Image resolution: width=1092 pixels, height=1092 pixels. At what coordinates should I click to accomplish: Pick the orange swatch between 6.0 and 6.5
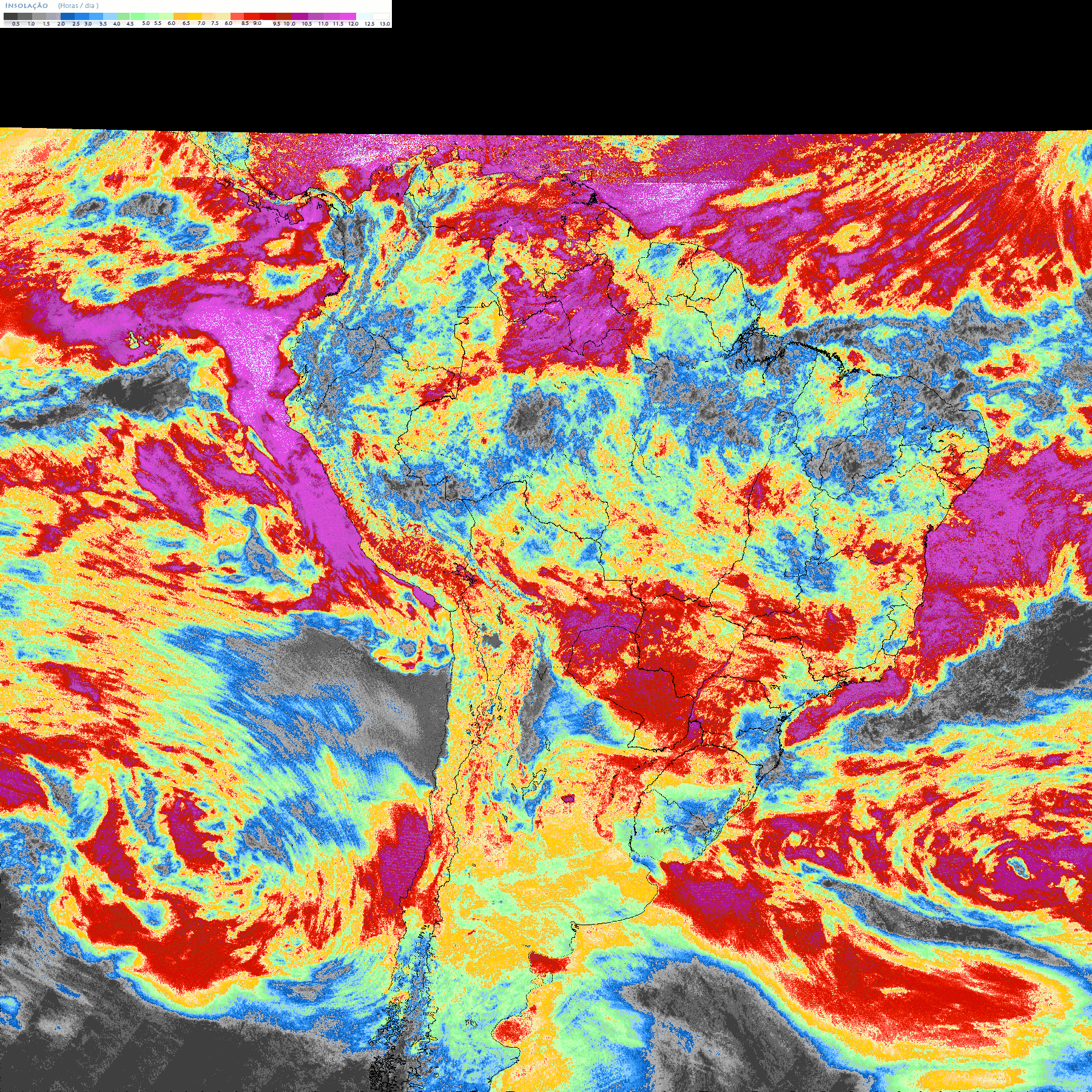[x=180, y=16]
